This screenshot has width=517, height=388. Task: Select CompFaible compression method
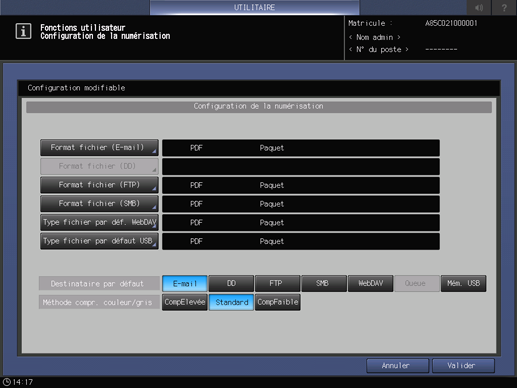point(278,302)
